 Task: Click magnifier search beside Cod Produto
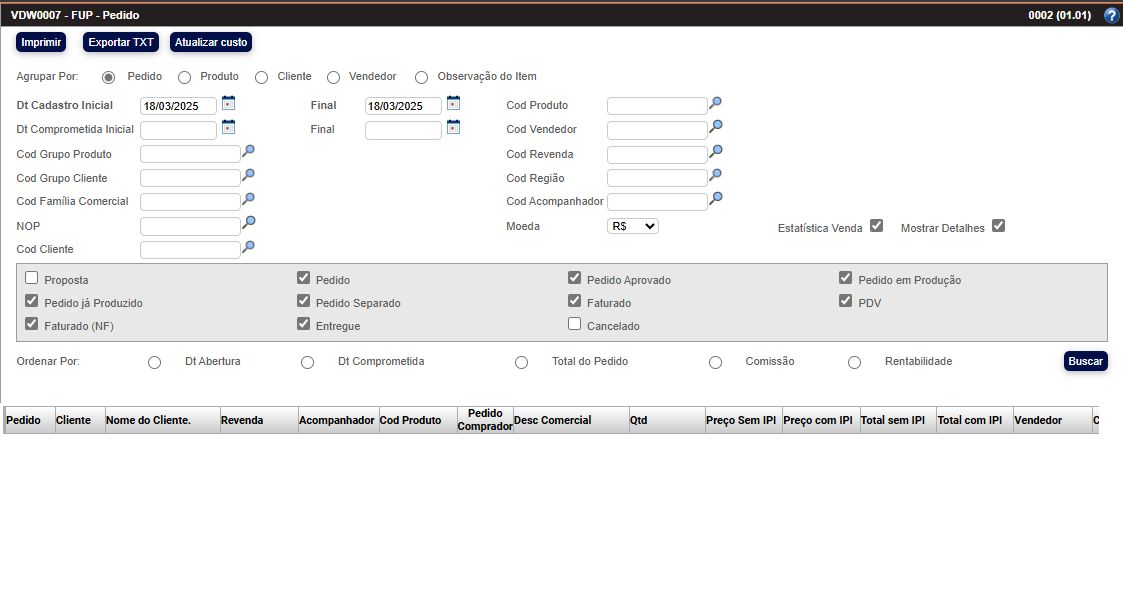(x=715, y=103)
